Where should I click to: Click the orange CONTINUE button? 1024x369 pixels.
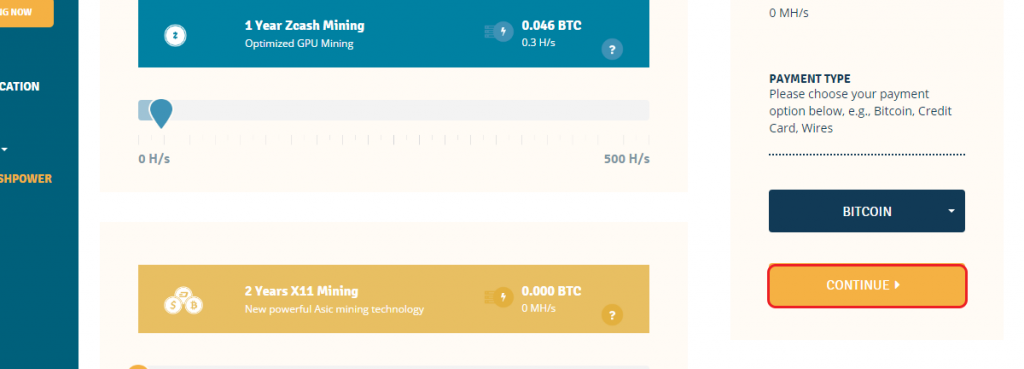pyautogui.click(x=867, y=285)
